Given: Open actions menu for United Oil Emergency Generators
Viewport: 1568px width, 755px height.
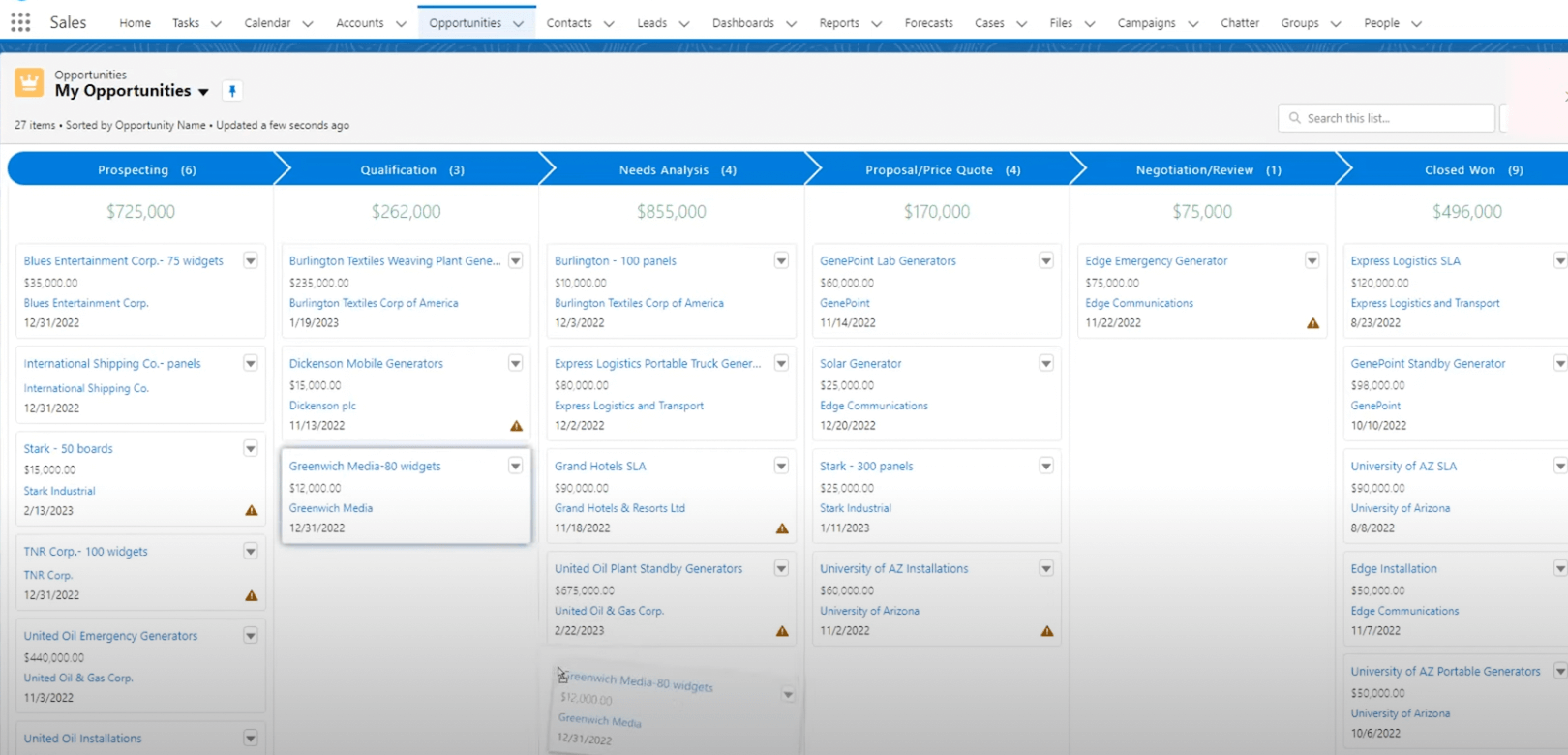Looking at the screenshot, I should pos(251,636).
